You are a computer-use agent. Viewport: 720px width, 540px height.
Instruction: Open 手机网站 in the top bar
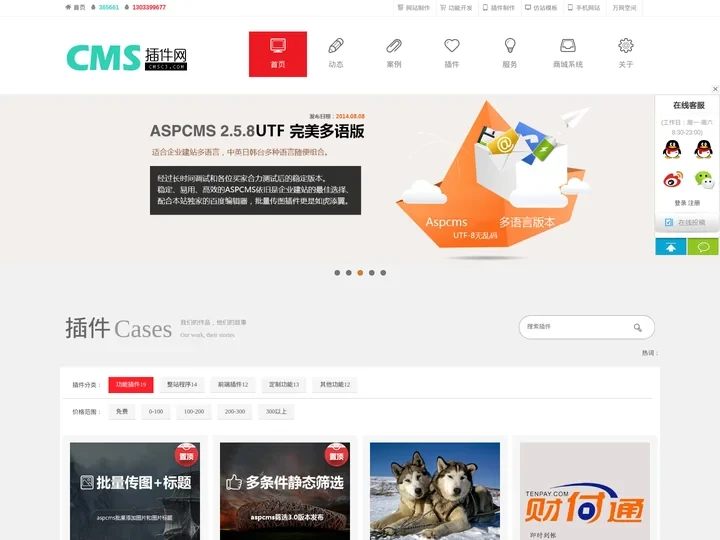(585, 8)
